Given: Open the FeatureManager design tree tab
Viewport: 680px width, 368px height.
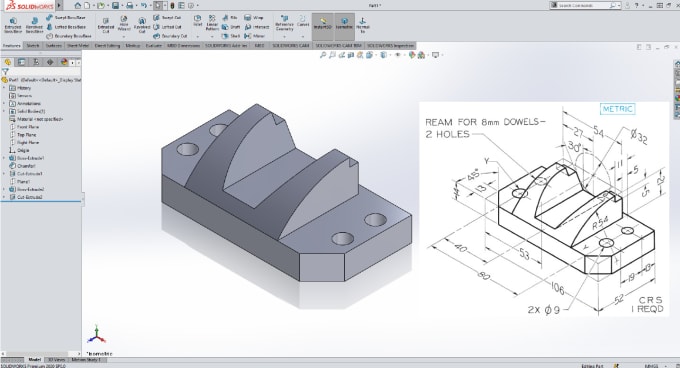Looking at the screenshot, I should 8,62.
